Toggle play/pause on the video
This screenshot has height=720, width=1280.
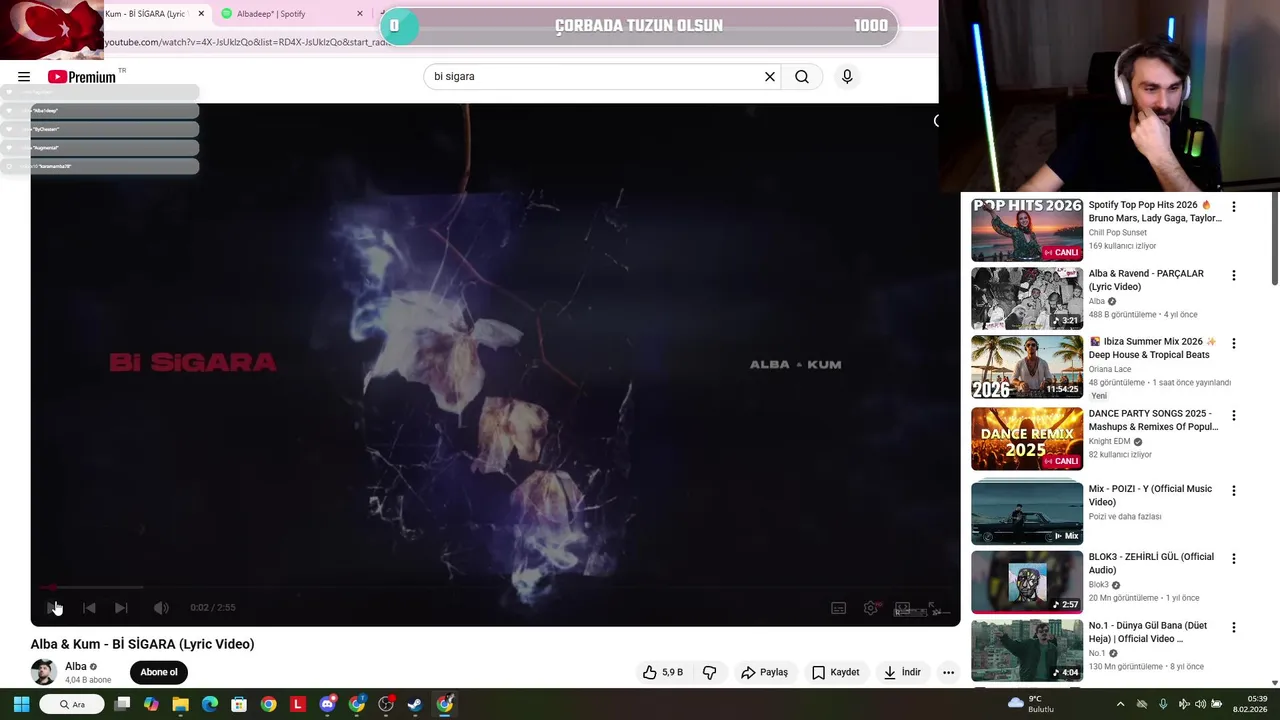[x=54, y=608]
